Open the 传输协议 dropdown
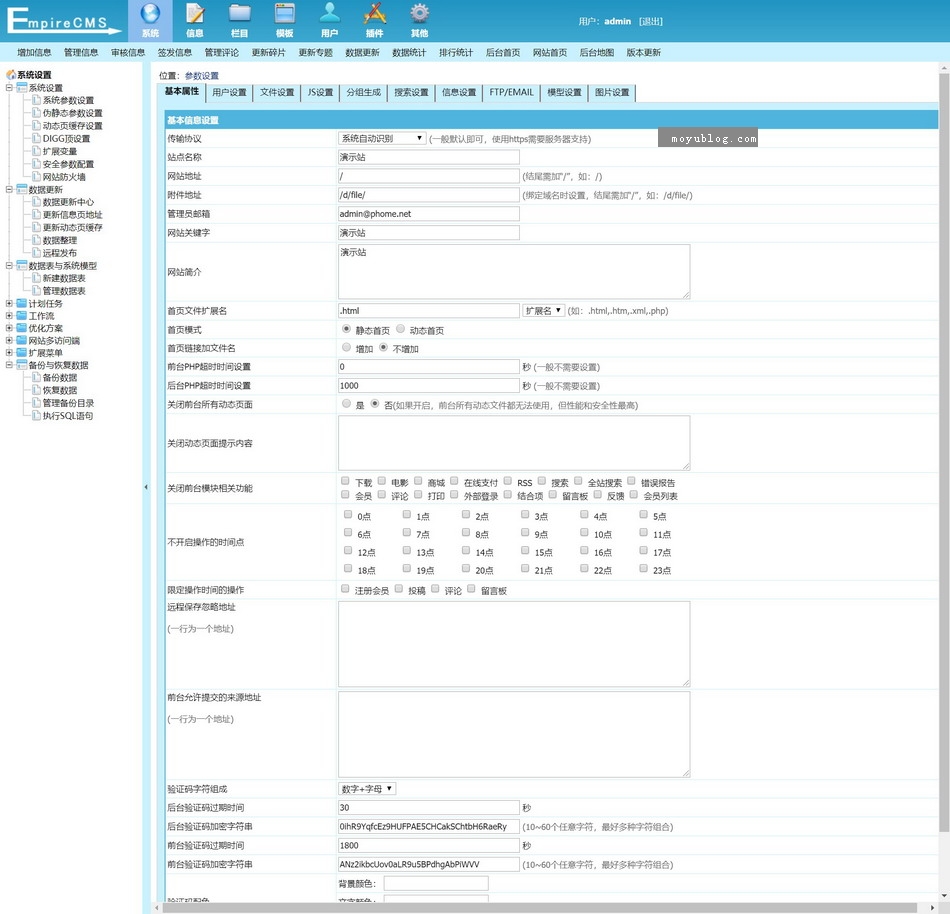Image resolution: width=950 pixels, height=914 pixels. point(382,138)
